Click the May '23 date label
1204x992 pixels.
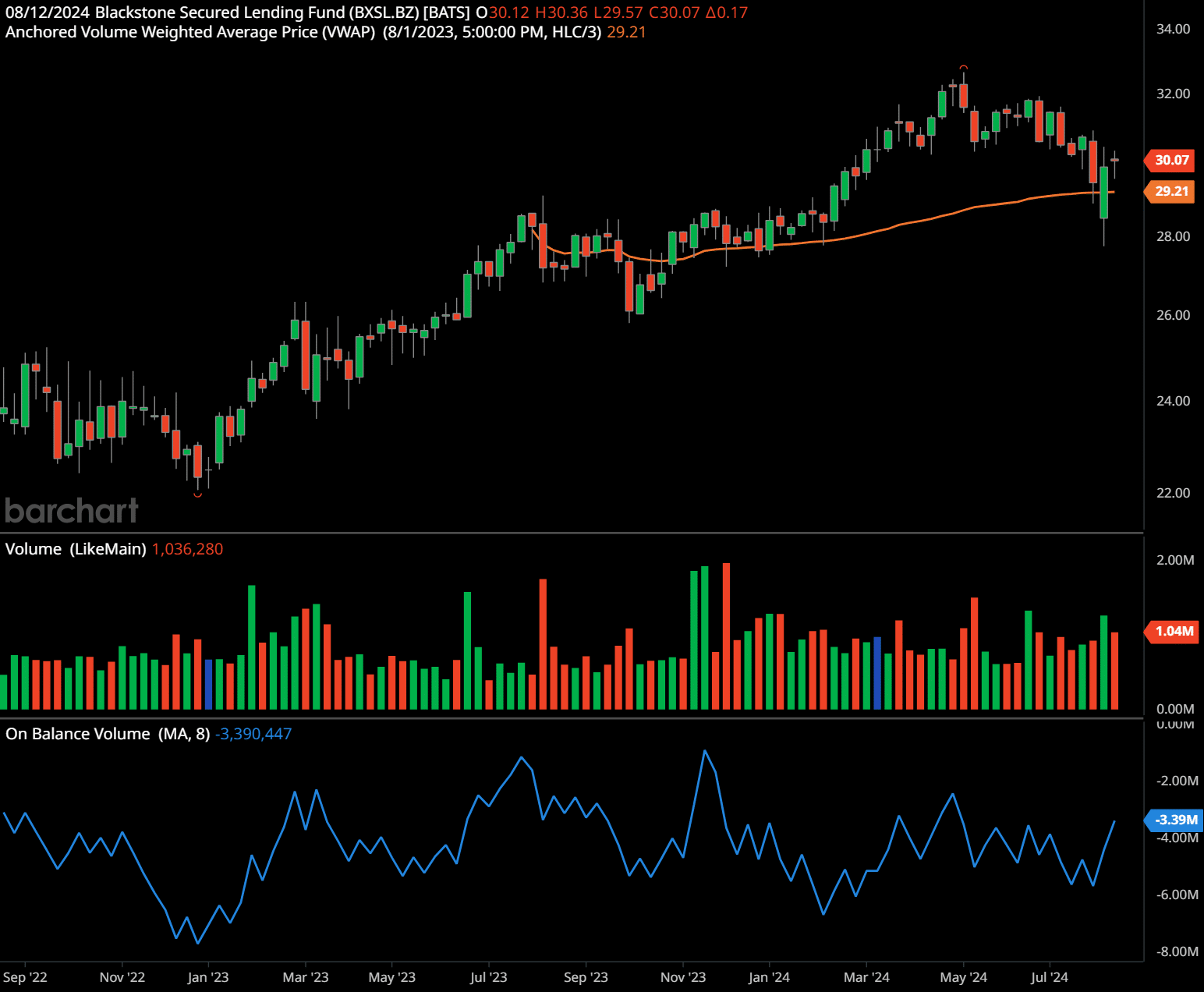click(391, 977)
